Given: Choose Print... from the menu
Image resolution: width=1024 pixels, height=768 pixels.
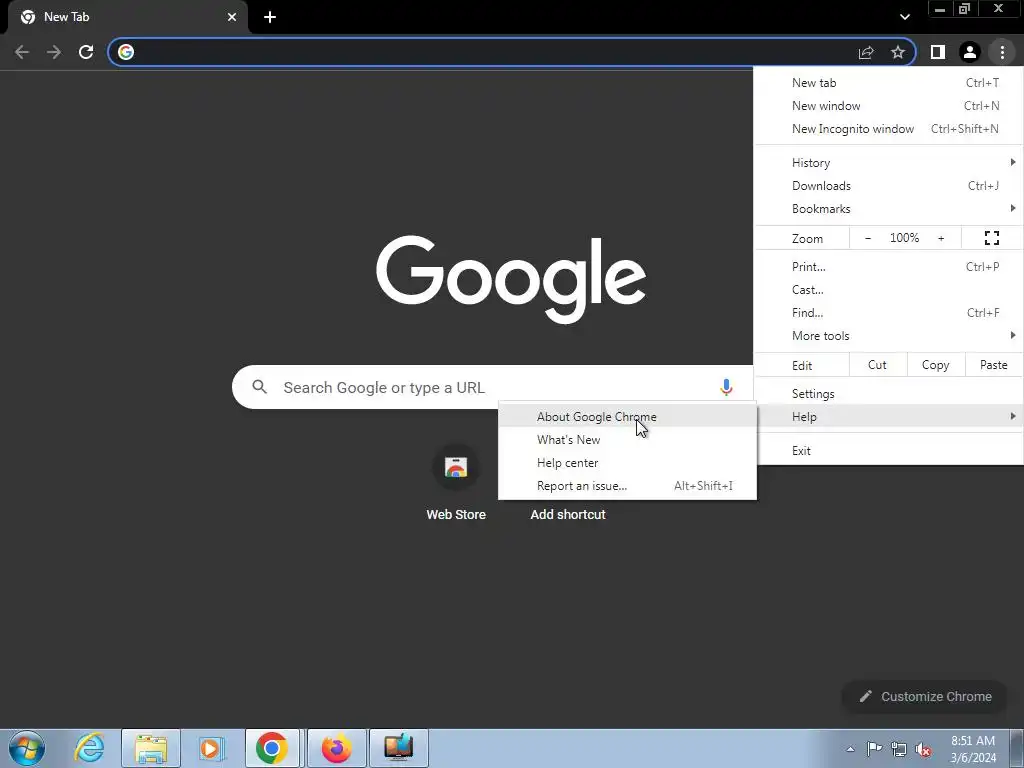Looking at the screenshot, I should click(x=889, y=266).
